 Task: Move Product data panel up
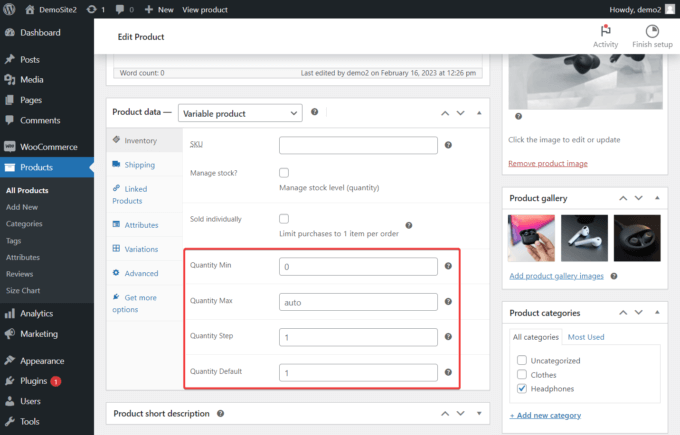445,113
